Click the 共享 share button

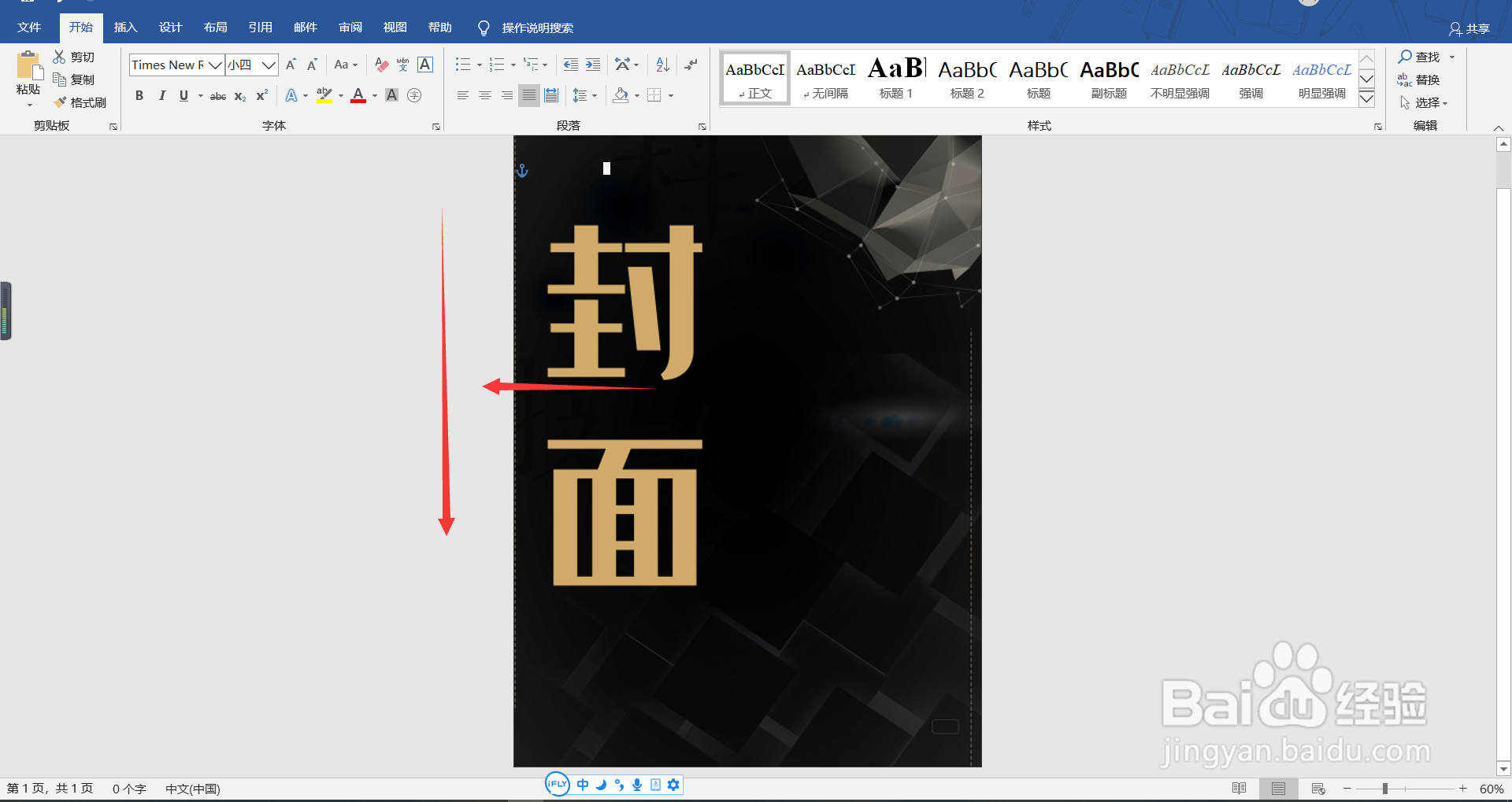(1469, 28)
